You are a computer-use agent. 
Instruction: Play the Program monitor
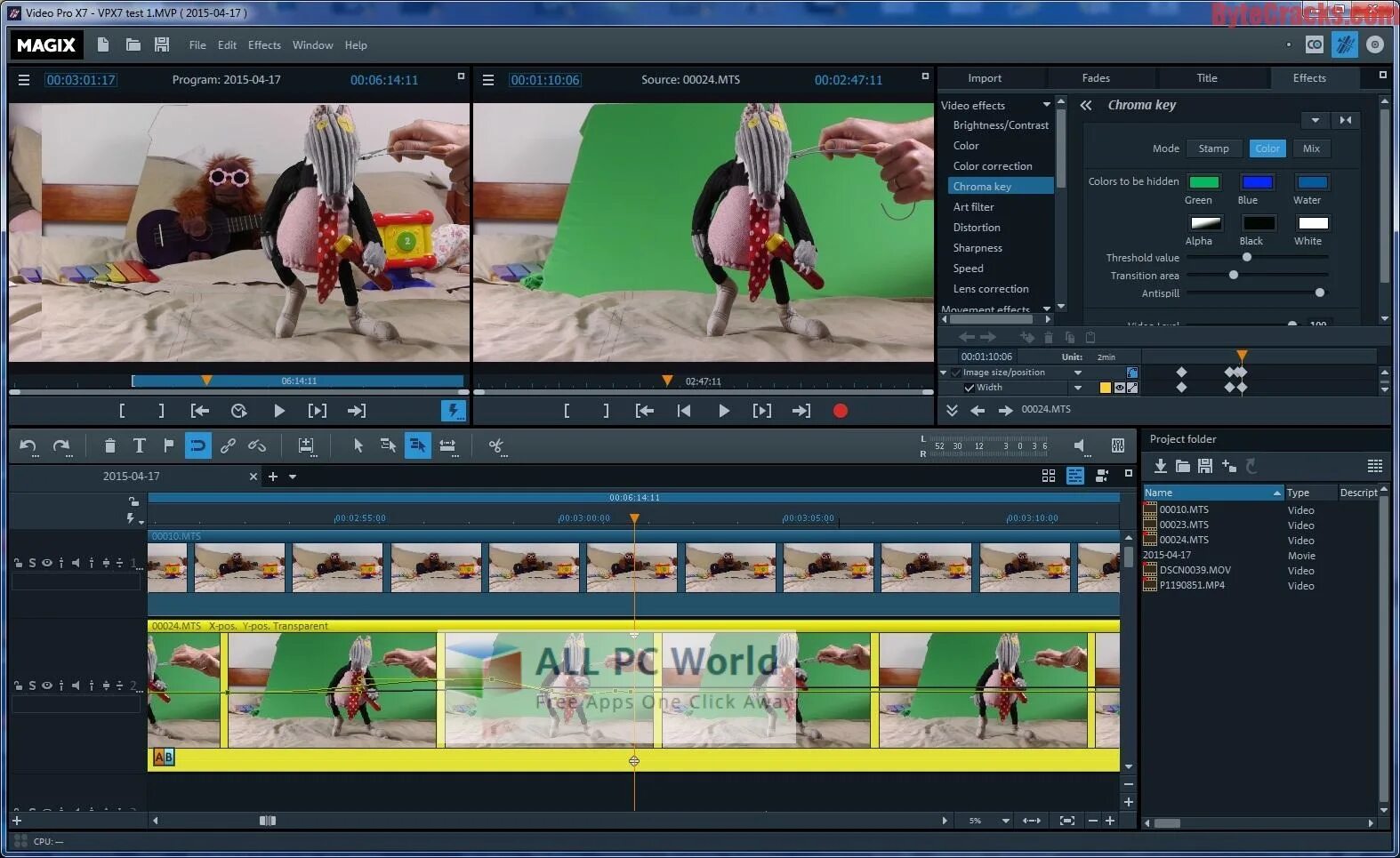pos(279,411)
